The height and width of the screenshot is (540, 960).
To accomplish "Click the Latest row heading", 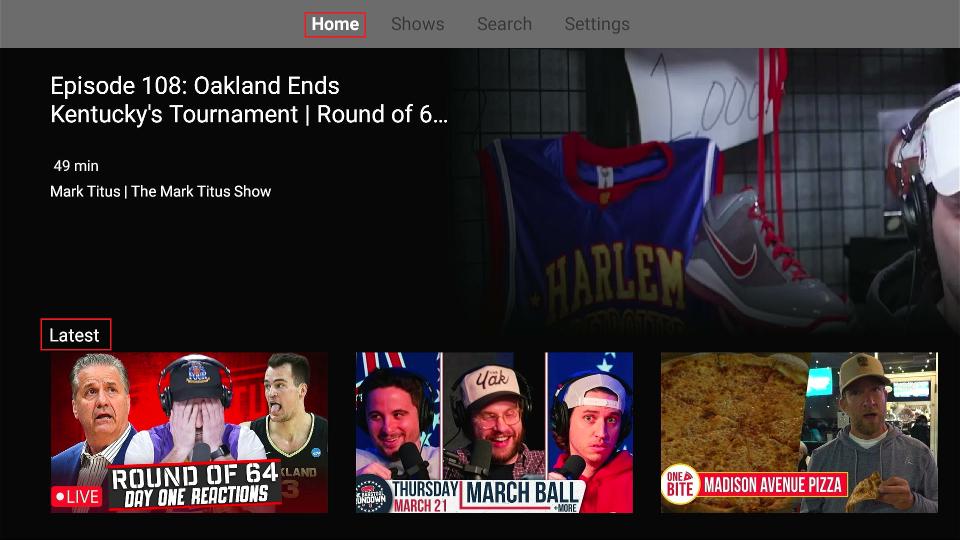I will (x=75, y=335).
